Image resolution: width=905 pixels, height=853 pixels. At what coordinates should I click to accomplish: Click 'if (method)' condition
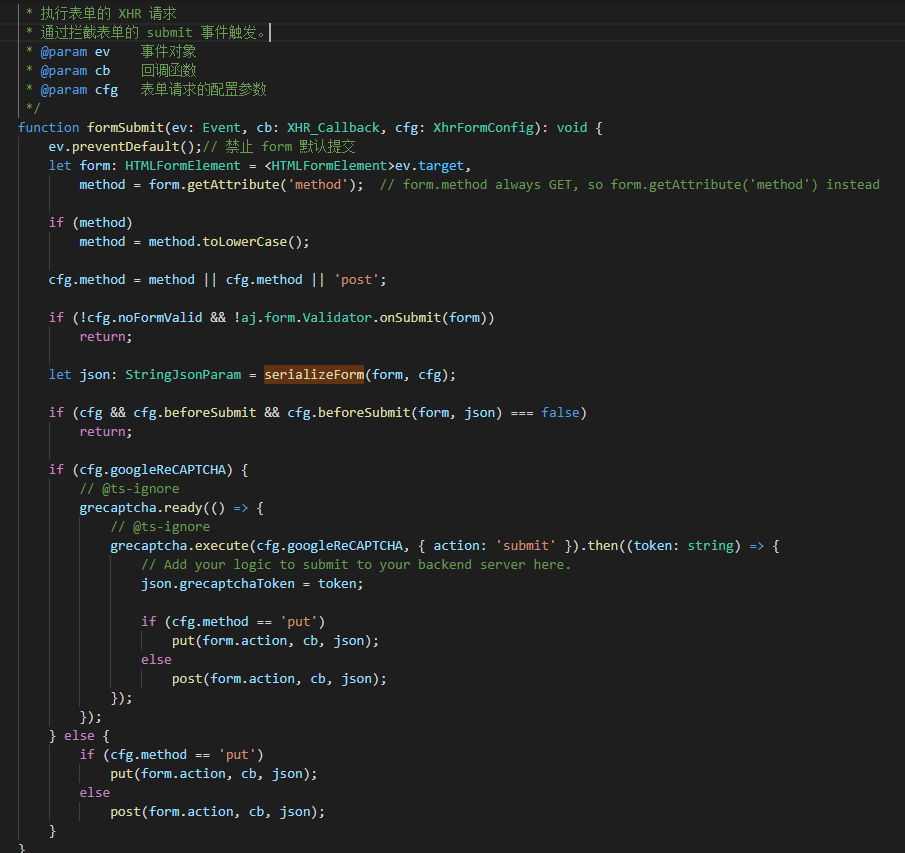[x=91, y=223]
